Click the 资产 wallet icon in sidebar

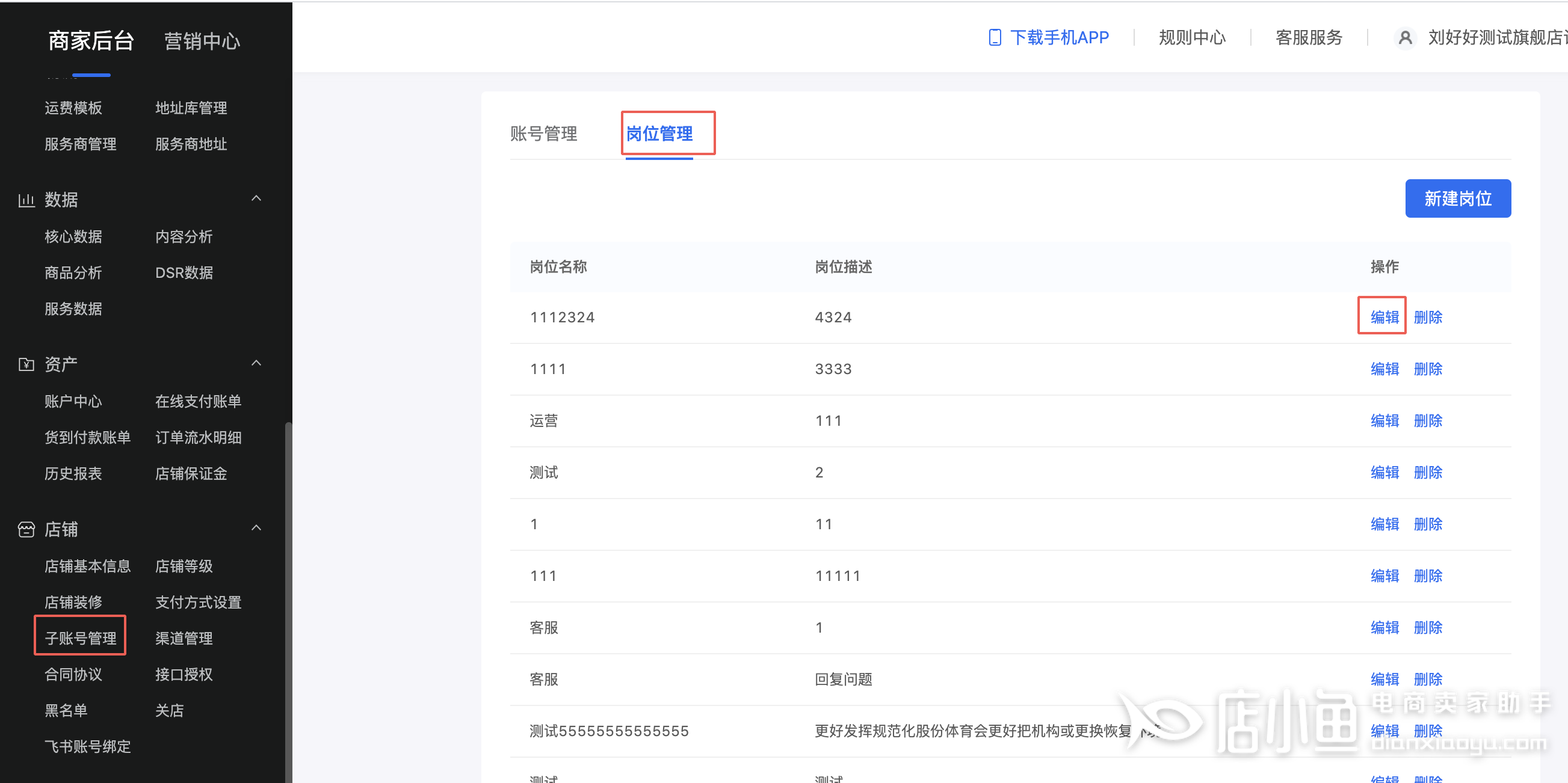(26, 364)
